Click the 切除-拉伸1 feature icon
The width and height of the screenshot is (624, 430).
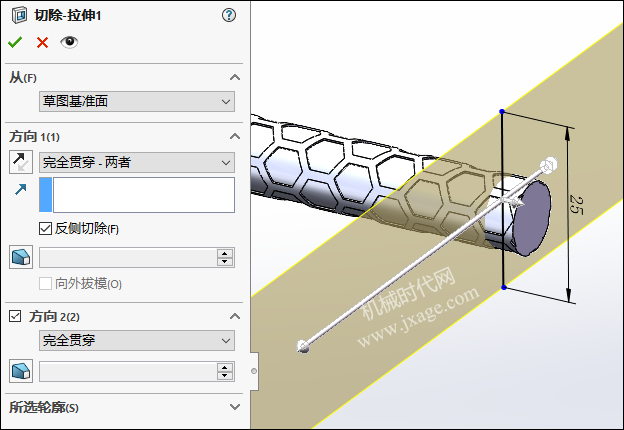click(x=20, y=16)
